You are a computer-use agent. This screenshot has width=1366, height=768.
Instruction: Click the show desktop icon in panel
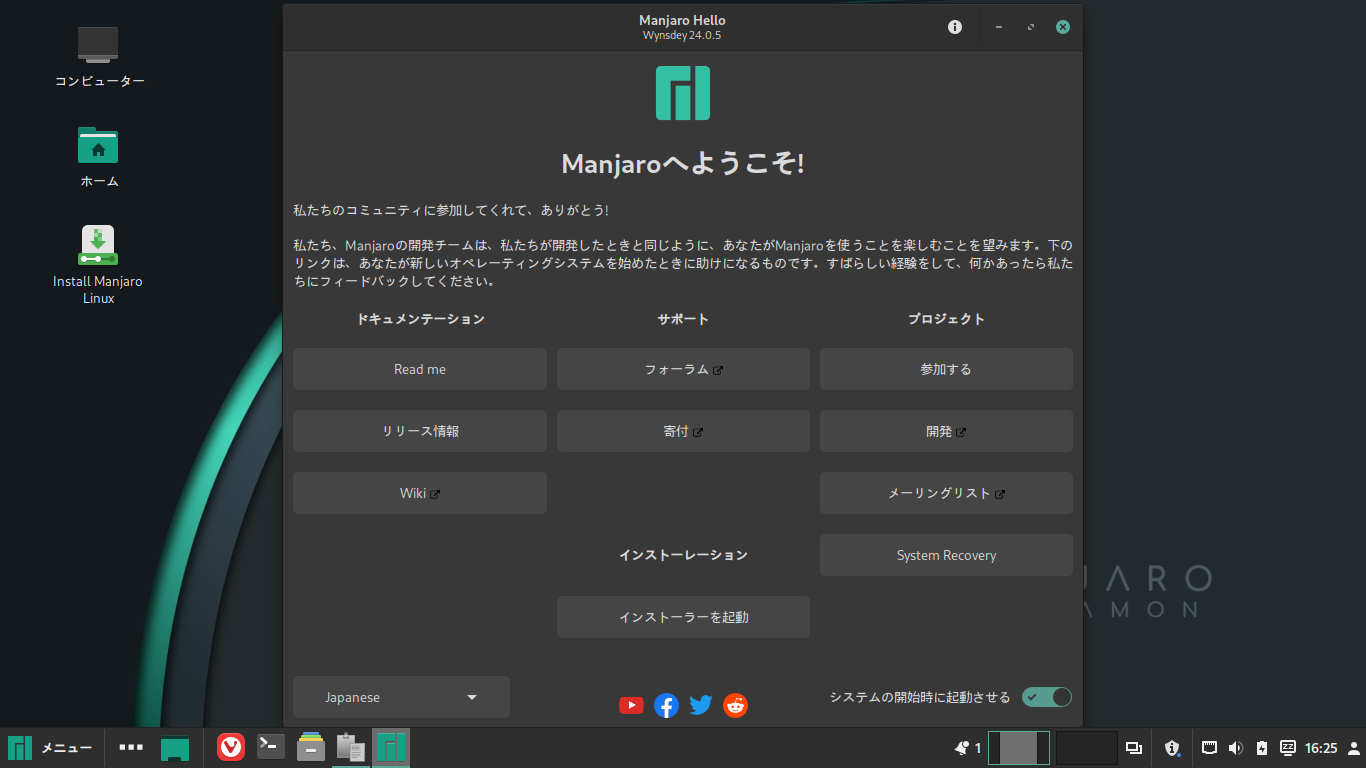[x=175, y=748]
